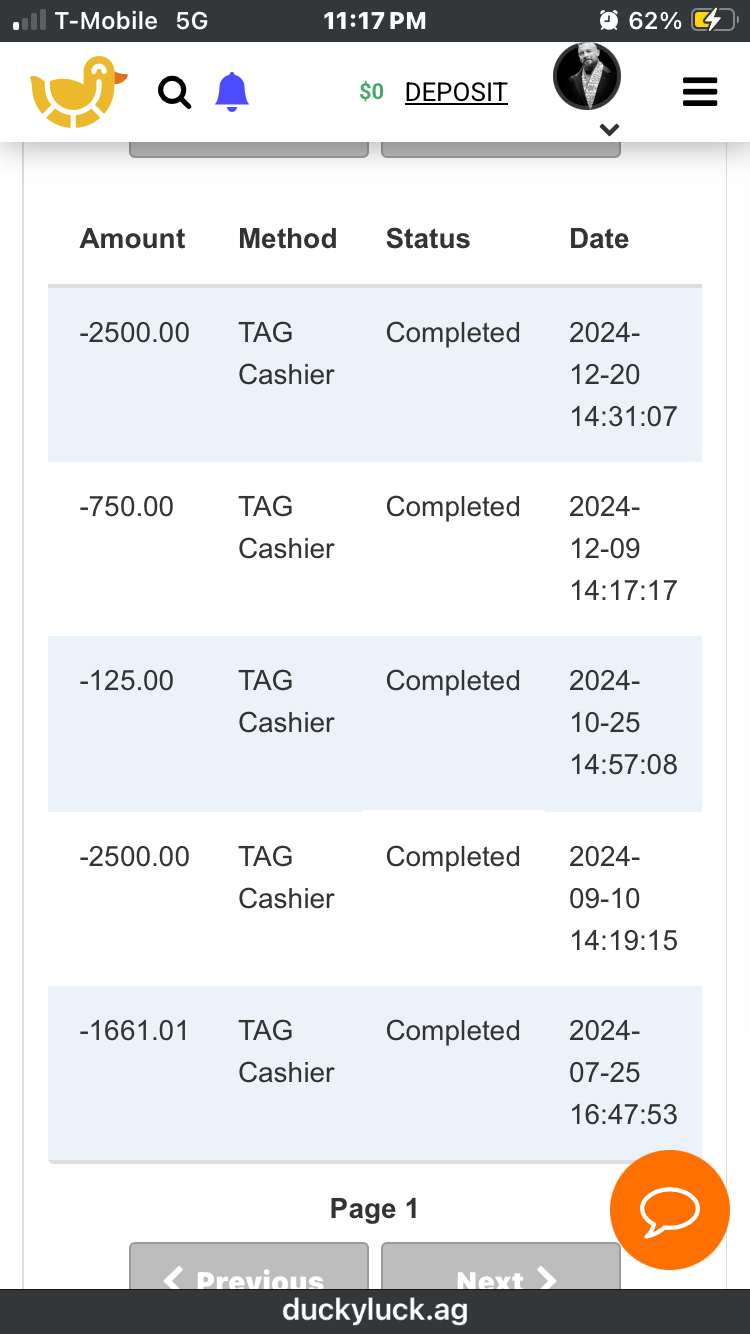Go to the Previous page button
The width and height of the screenshot is (750, 1334).
click(x=249, y=1272)
